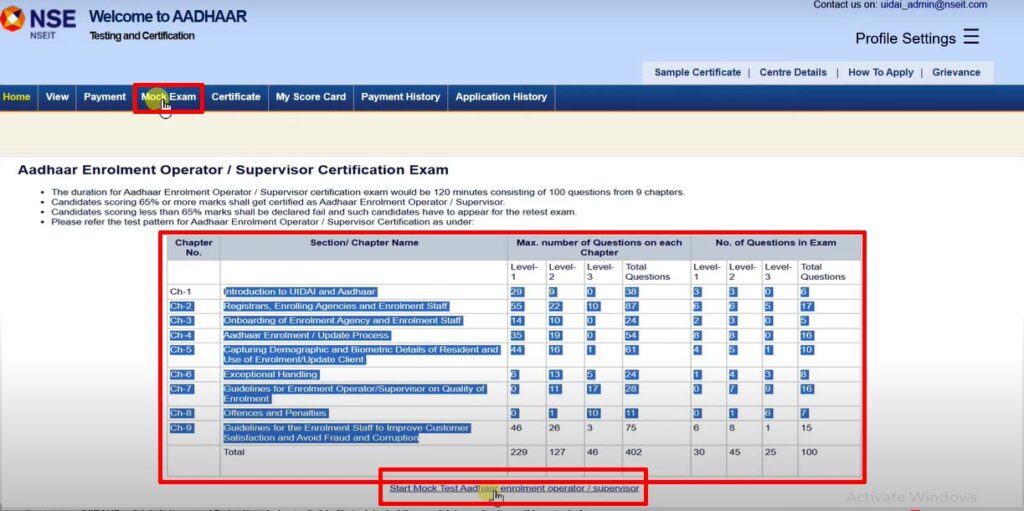Open the Certificate tab

(236, 97)
